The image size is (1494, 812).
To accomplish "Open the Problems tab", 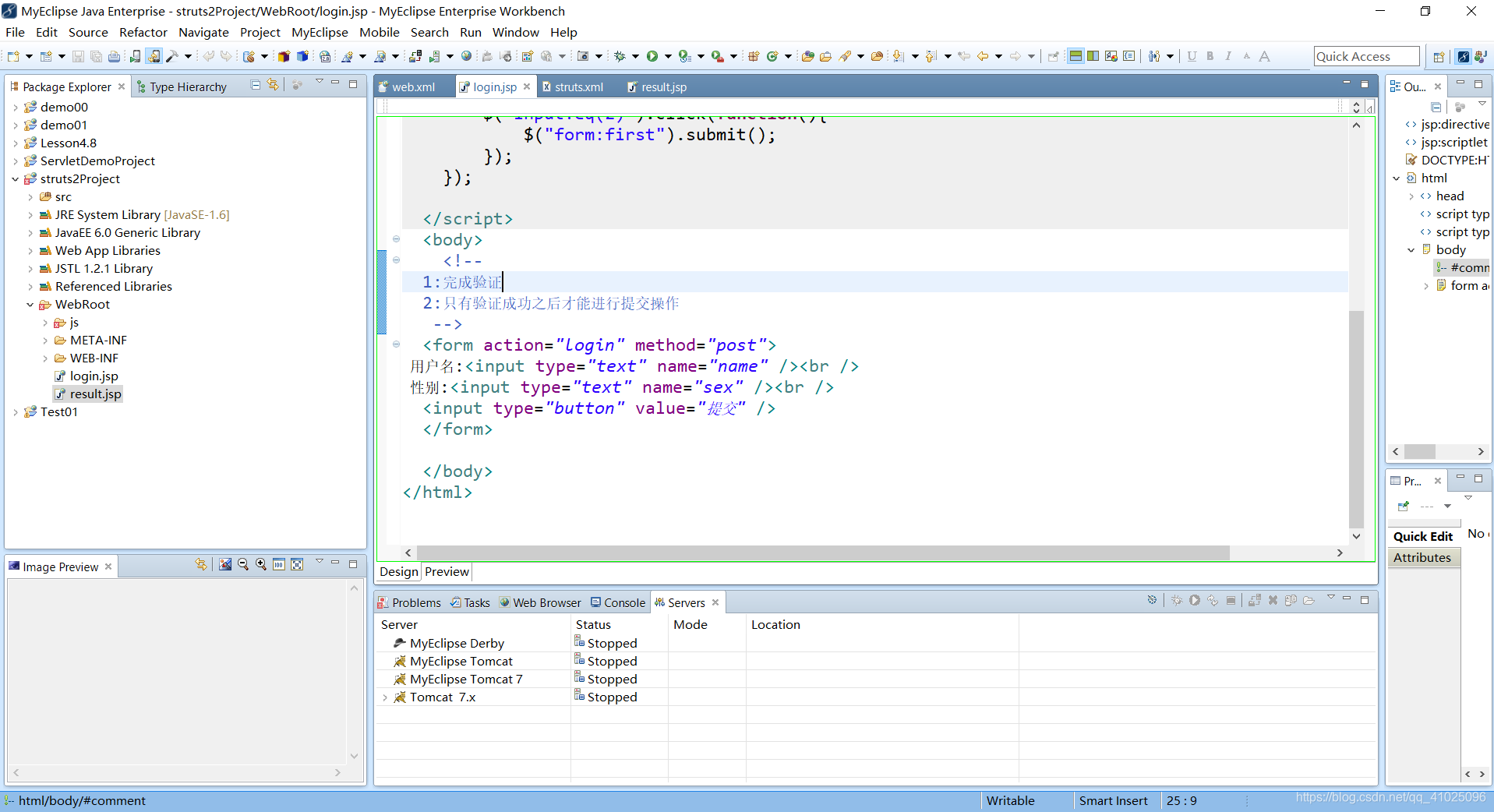I will [x=409, y=602].
